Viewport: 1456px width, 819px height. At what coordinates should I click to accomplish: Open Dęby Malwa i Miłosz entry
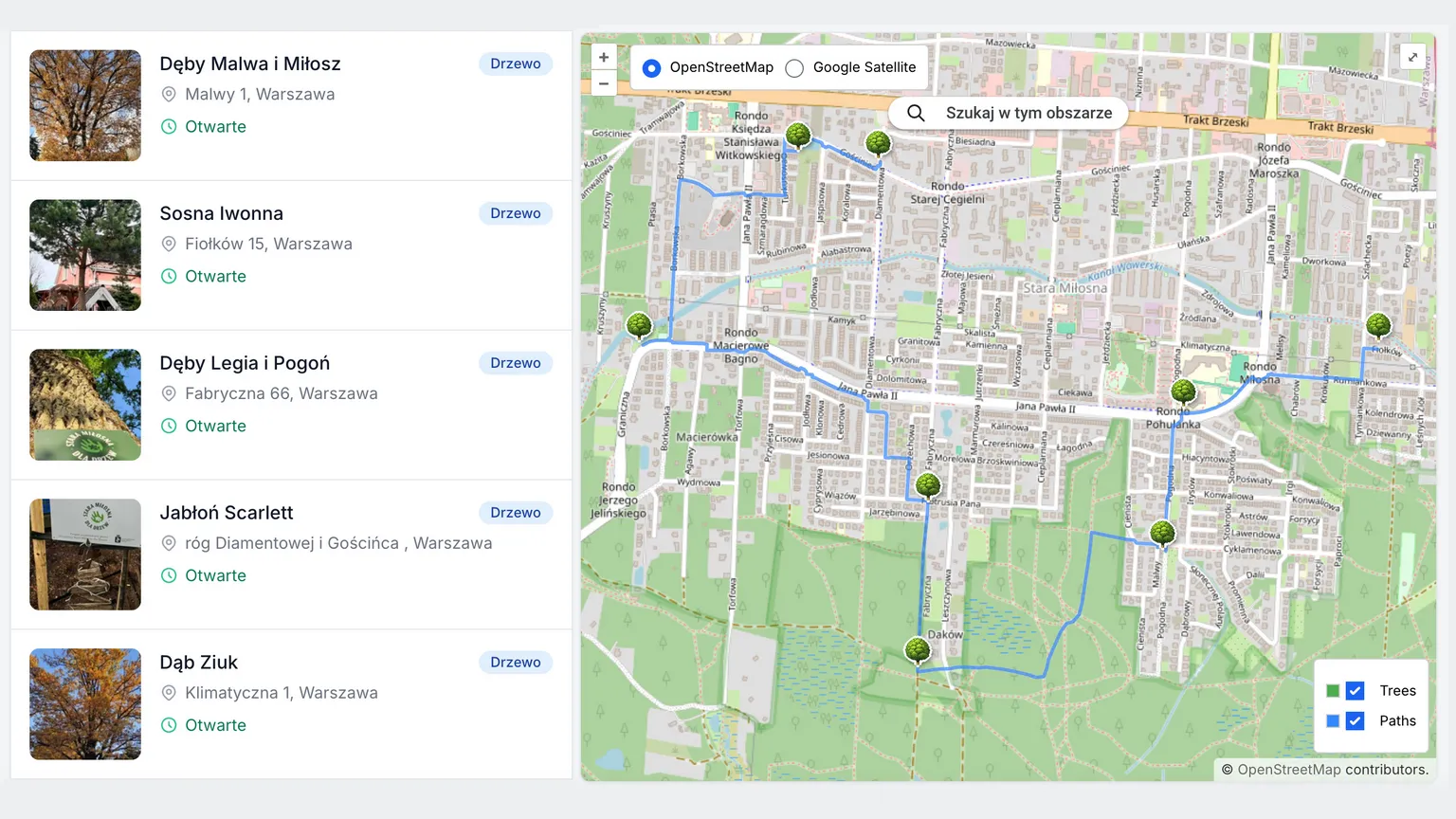[x=250, y=64]
